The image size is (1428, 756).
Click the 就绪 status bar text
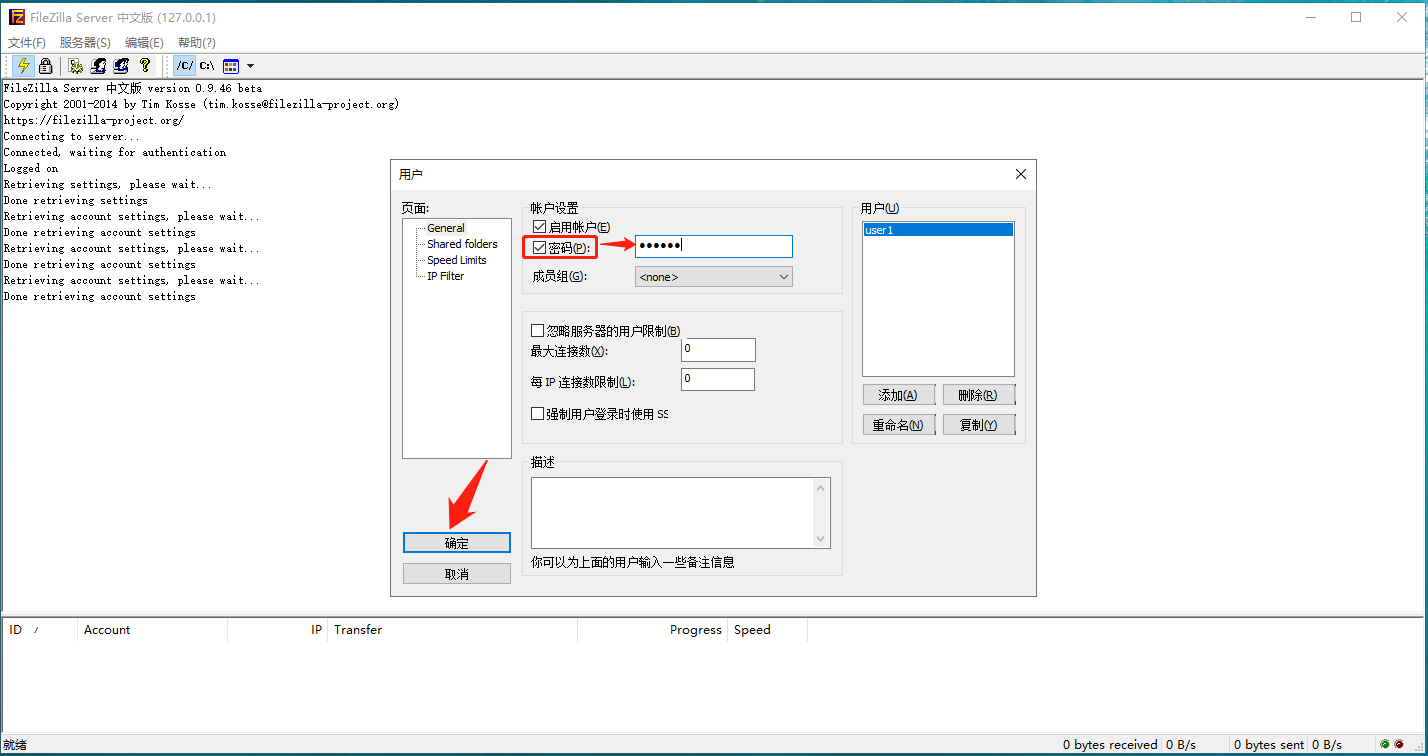click(15, 745)
